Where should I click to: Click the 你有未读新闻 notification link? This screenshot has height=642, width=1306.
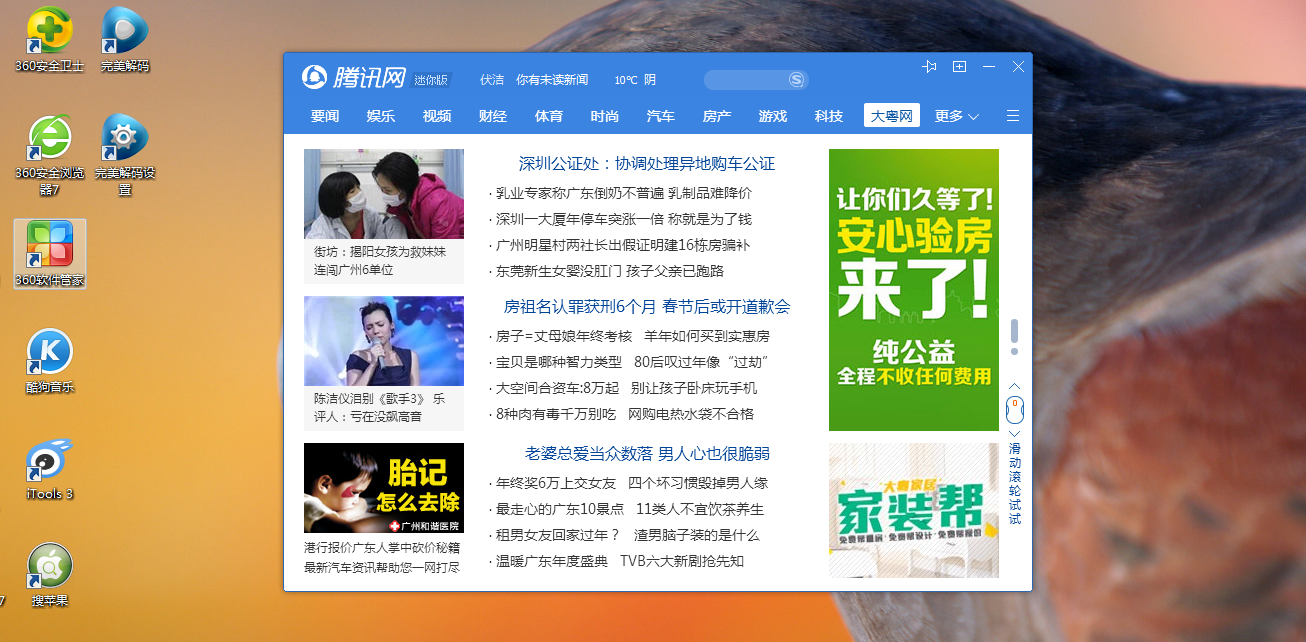[552, 79]
